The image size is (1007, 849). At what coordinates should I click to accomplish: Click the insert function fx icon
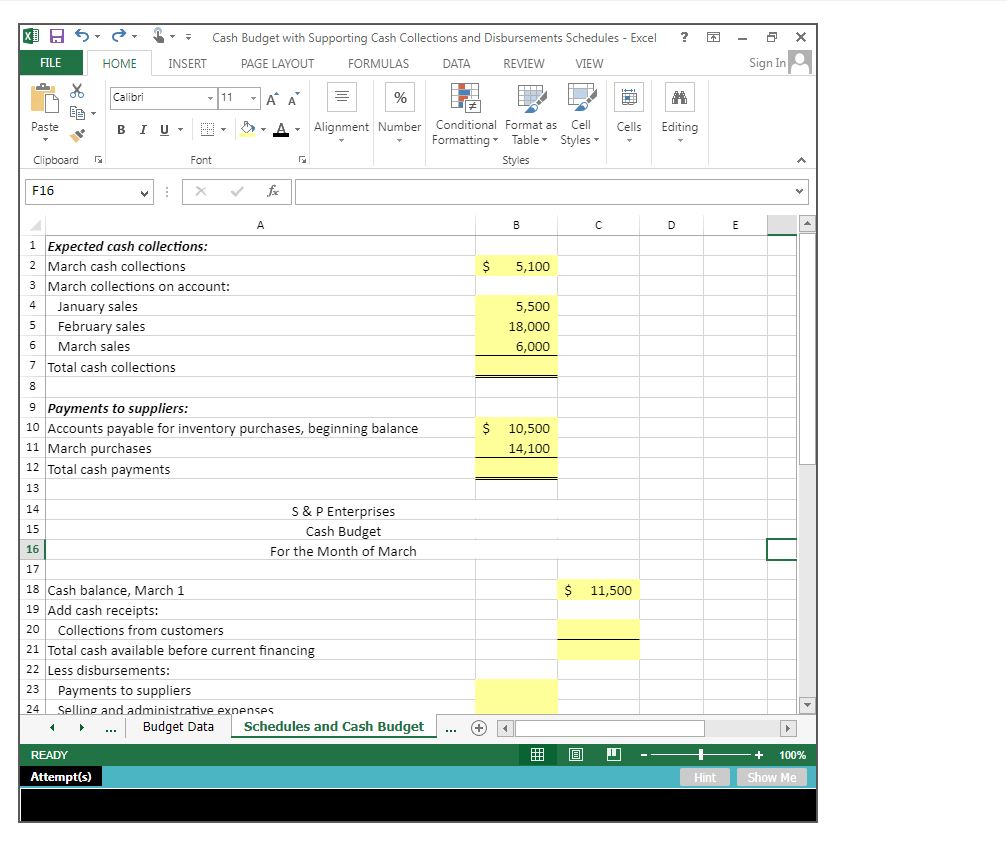[x=273, y=191]
